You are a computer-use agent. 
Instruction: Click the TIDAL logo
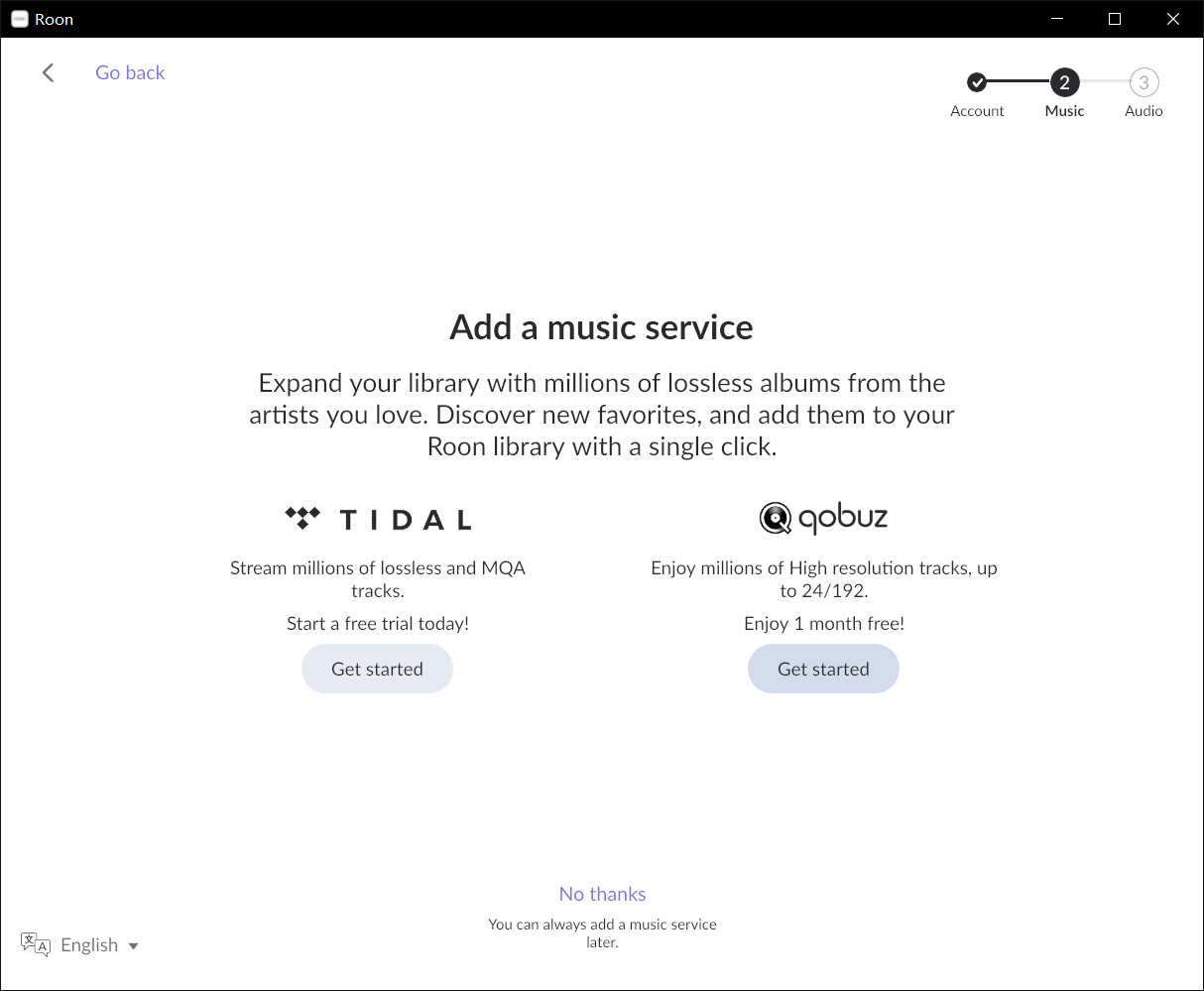(x=378, y=519)
